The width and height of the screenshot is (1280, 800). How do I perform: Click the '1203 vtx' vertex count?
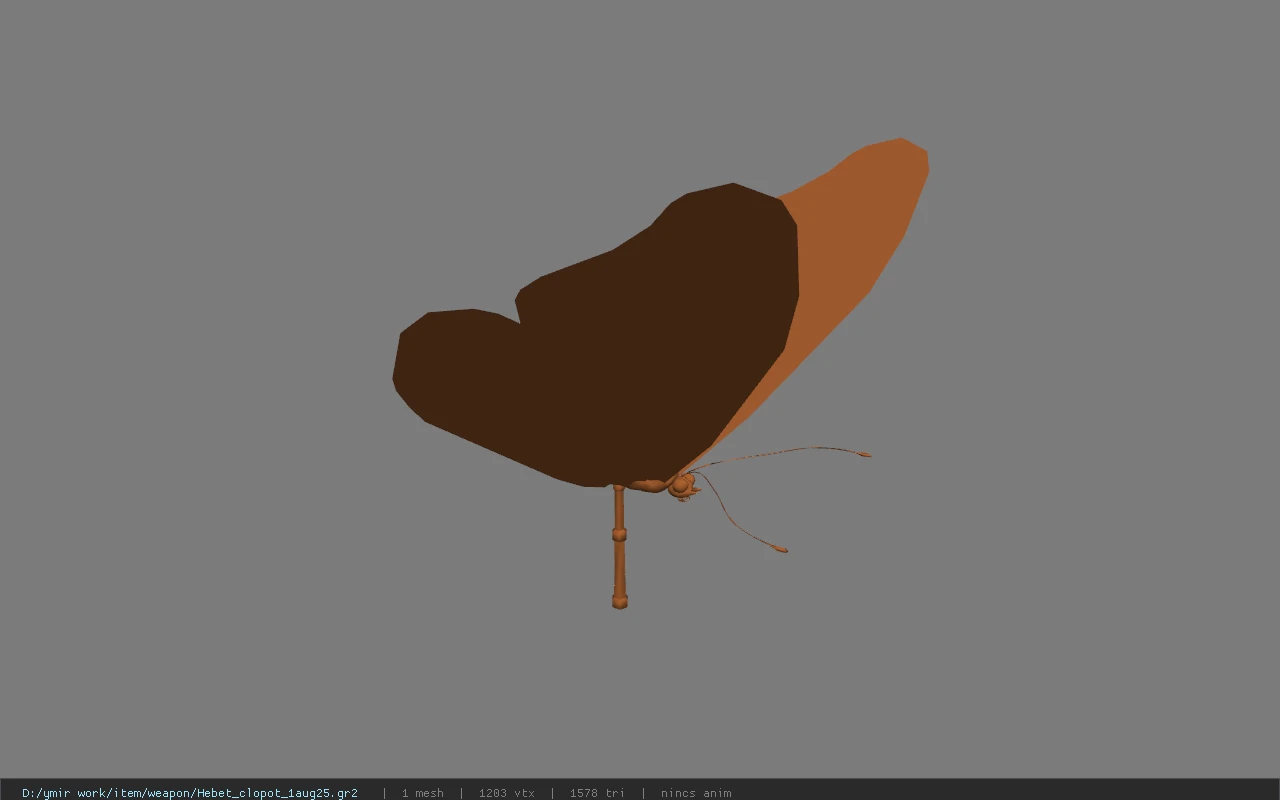point(506,793)
